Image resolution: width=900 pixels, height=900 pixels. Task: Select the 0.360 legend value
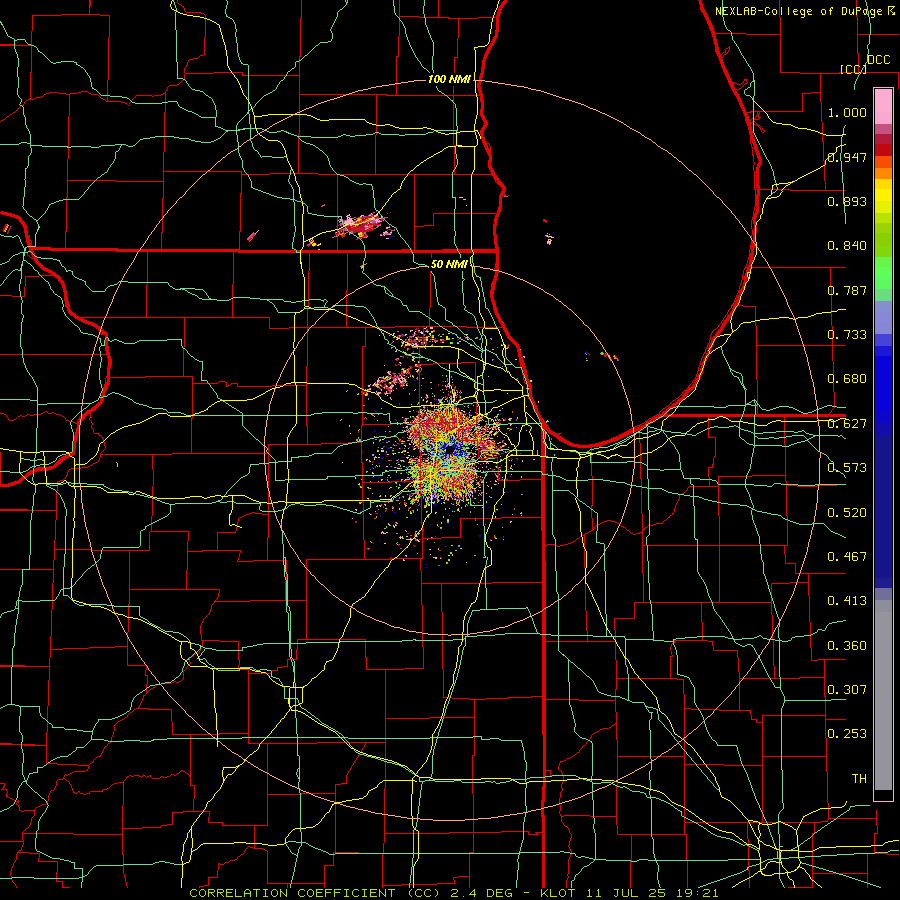[x=847, y=646]
